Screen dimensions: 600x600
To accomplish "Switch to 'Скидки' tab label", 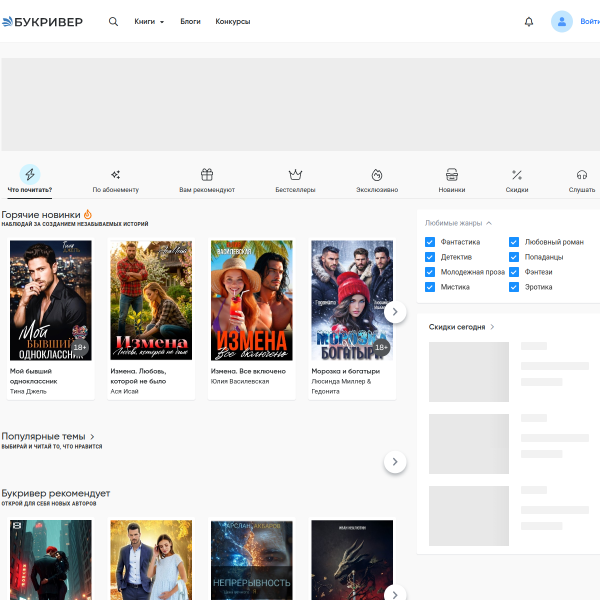I will 517,189.
